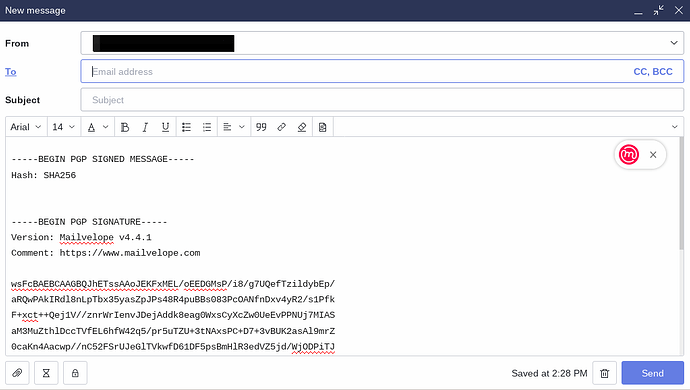The width and height of the screenshot is (690, 390).
Task: Click the 'Saved at 2:28 PM' status
Action: tap(549, 373)
